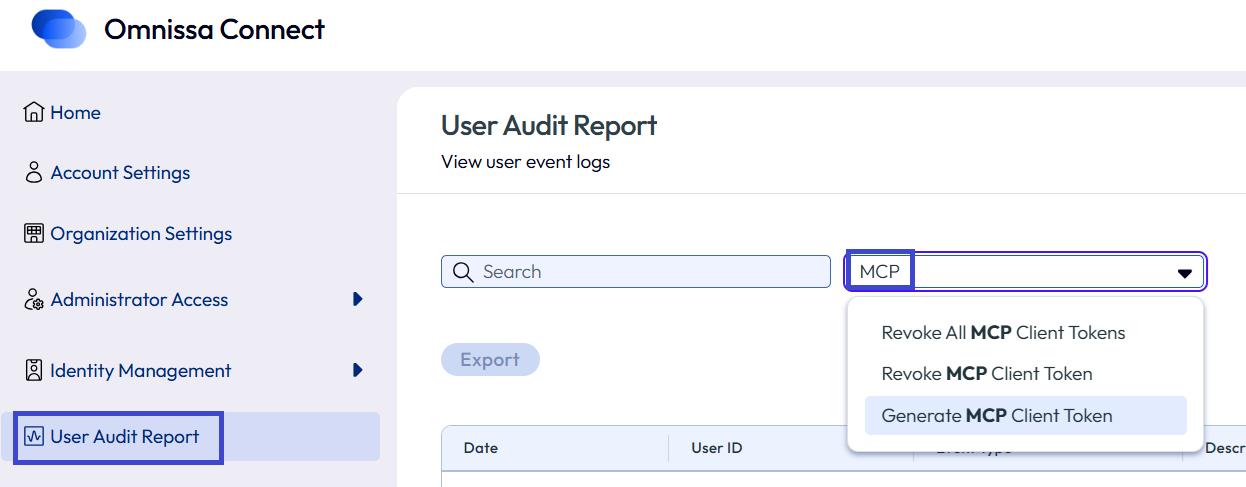Screen dimensions: 1246x487
Task: Expand the Administrator Access submenu arrow
Action: (x=358, y=299)
